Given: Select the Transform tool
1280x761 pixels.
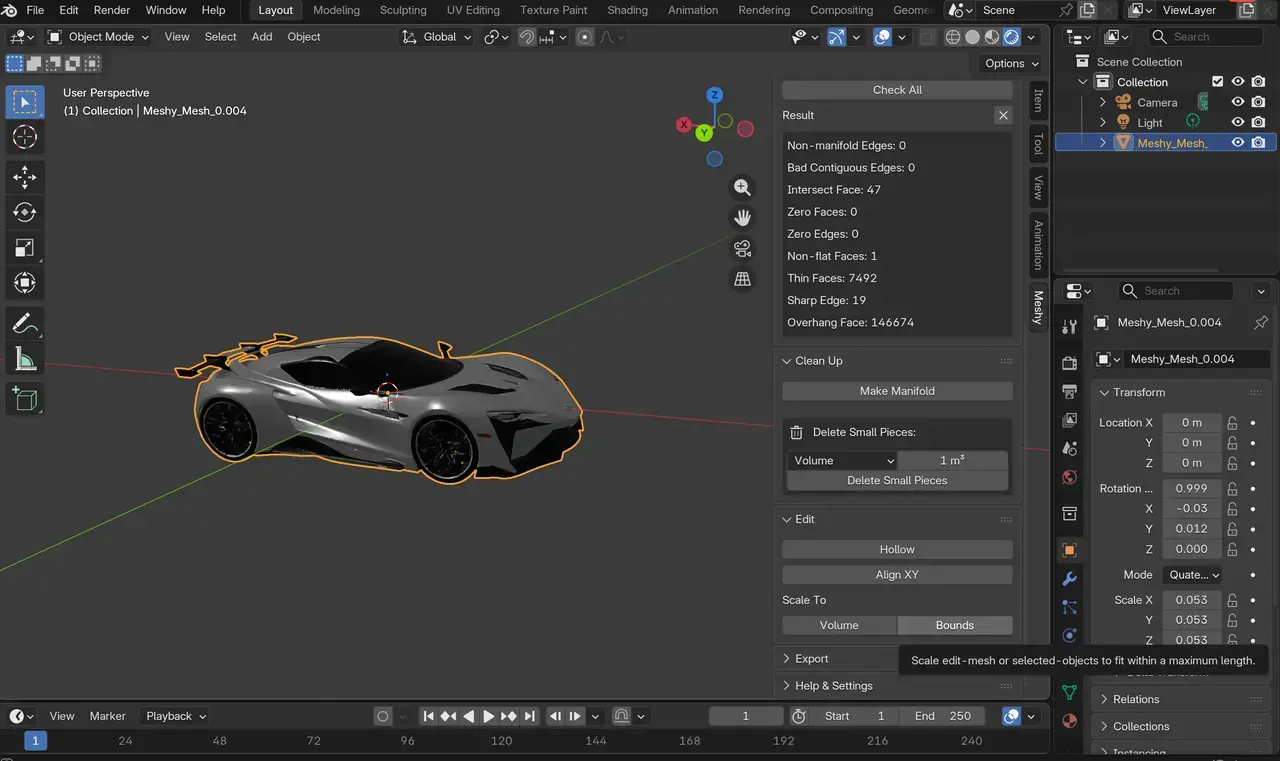Looking at the screenshot, I should (x=25, y=283).
